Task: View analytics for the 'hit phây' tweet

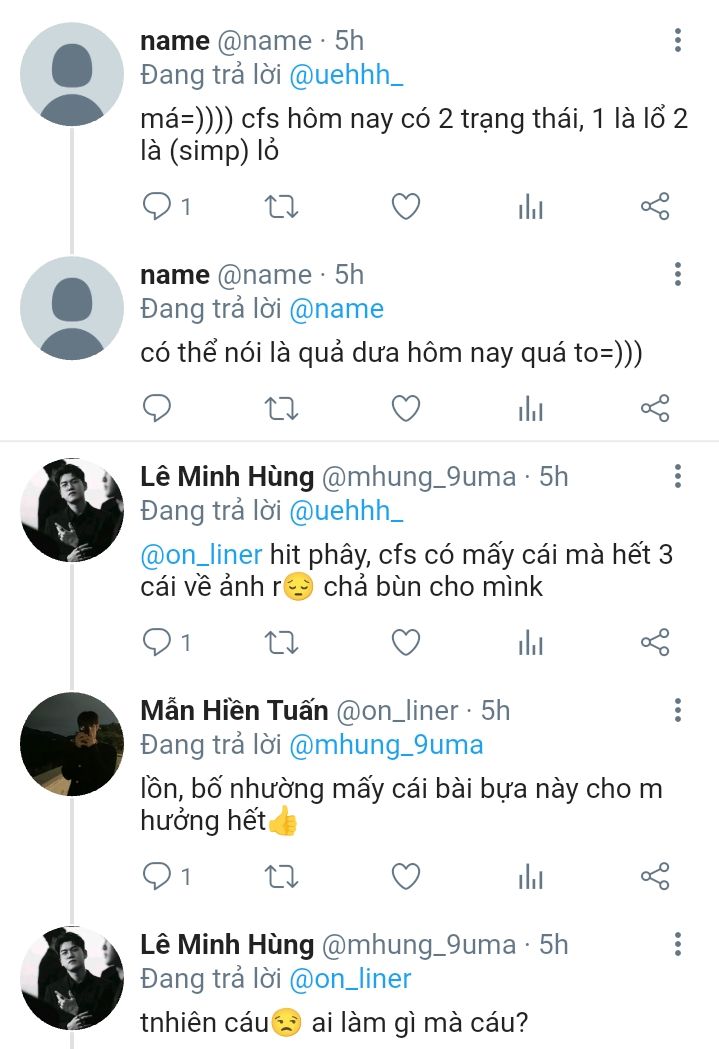Action: pyautogui.click(x=530, y=642)
